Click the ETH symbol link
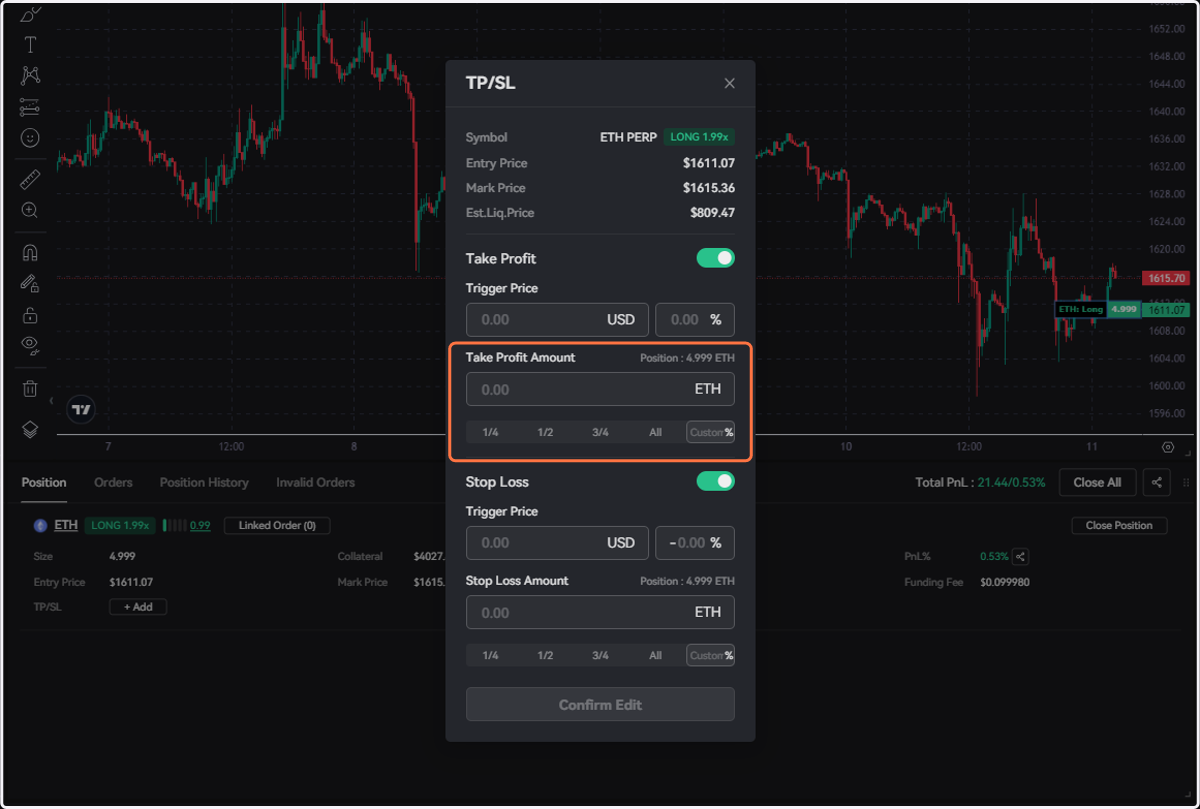 pos(66,525)
